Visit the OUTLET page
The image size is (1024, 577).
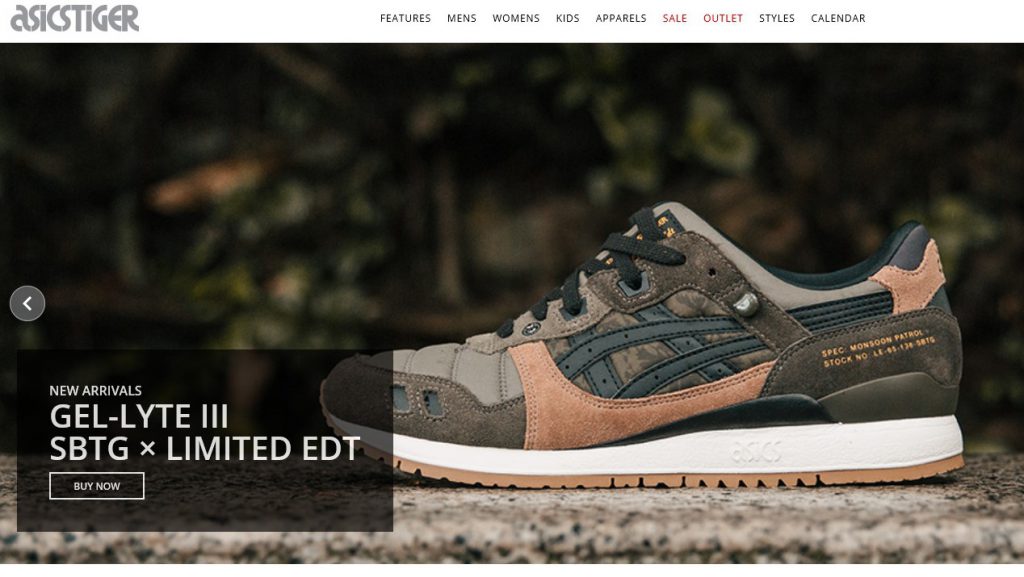coord(723,18)
